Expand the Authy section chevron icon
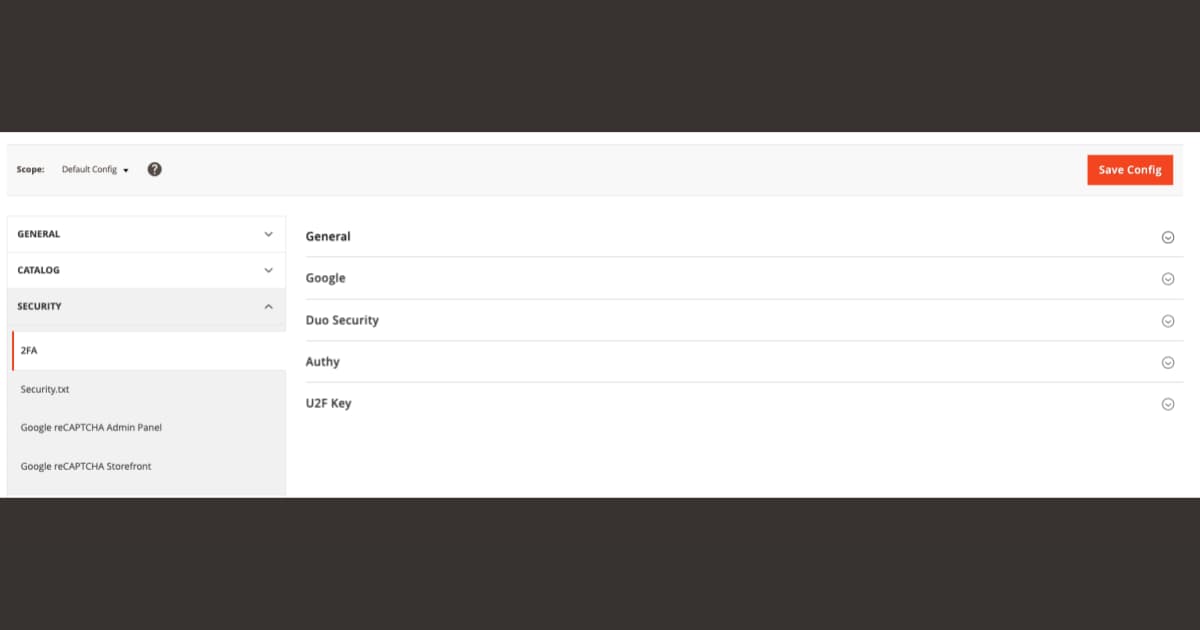 tap(1168, 362)
